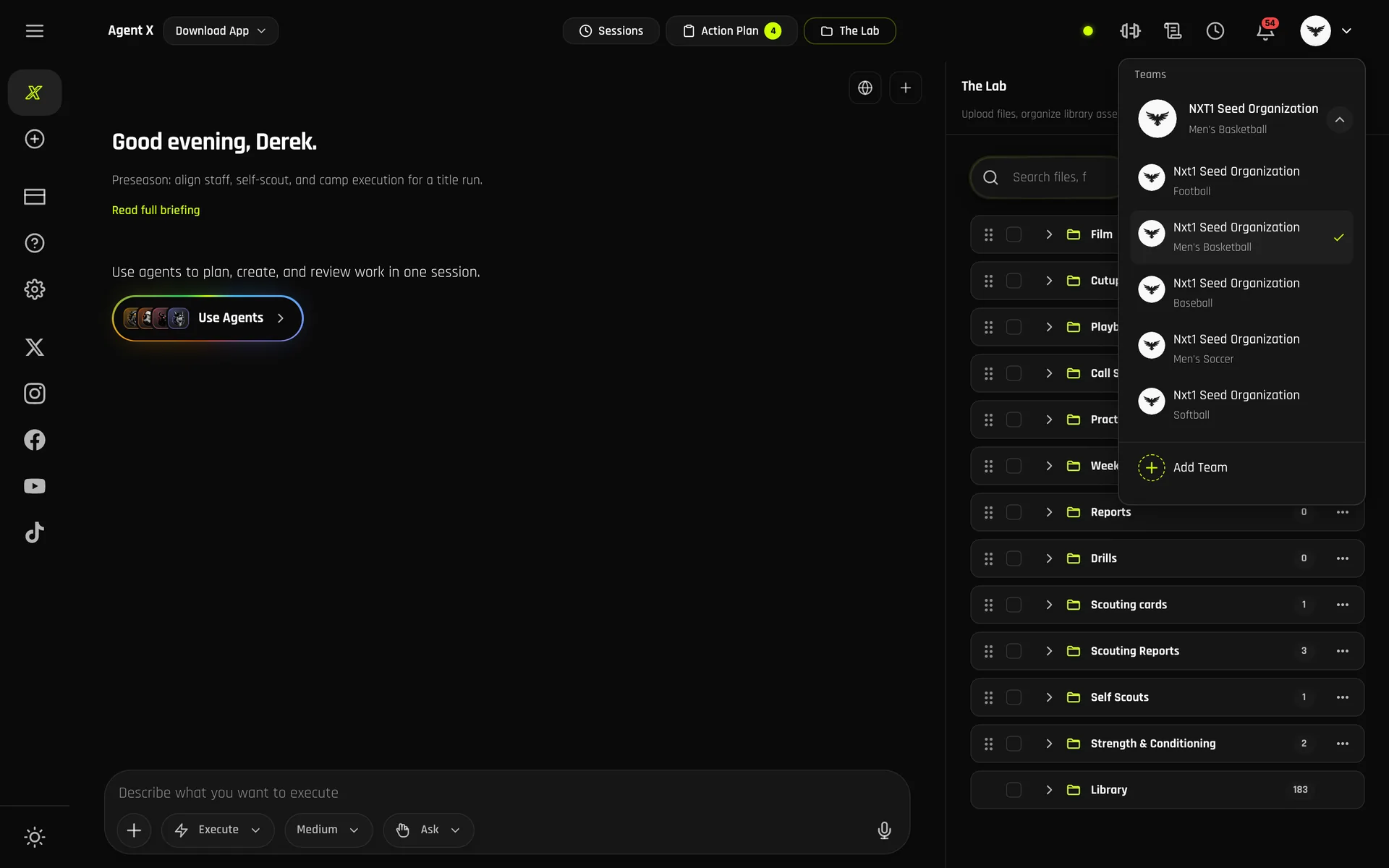Toggle the light/dark theme sun icon
This screenshot has width=1389, height=868.
(35, 837)
